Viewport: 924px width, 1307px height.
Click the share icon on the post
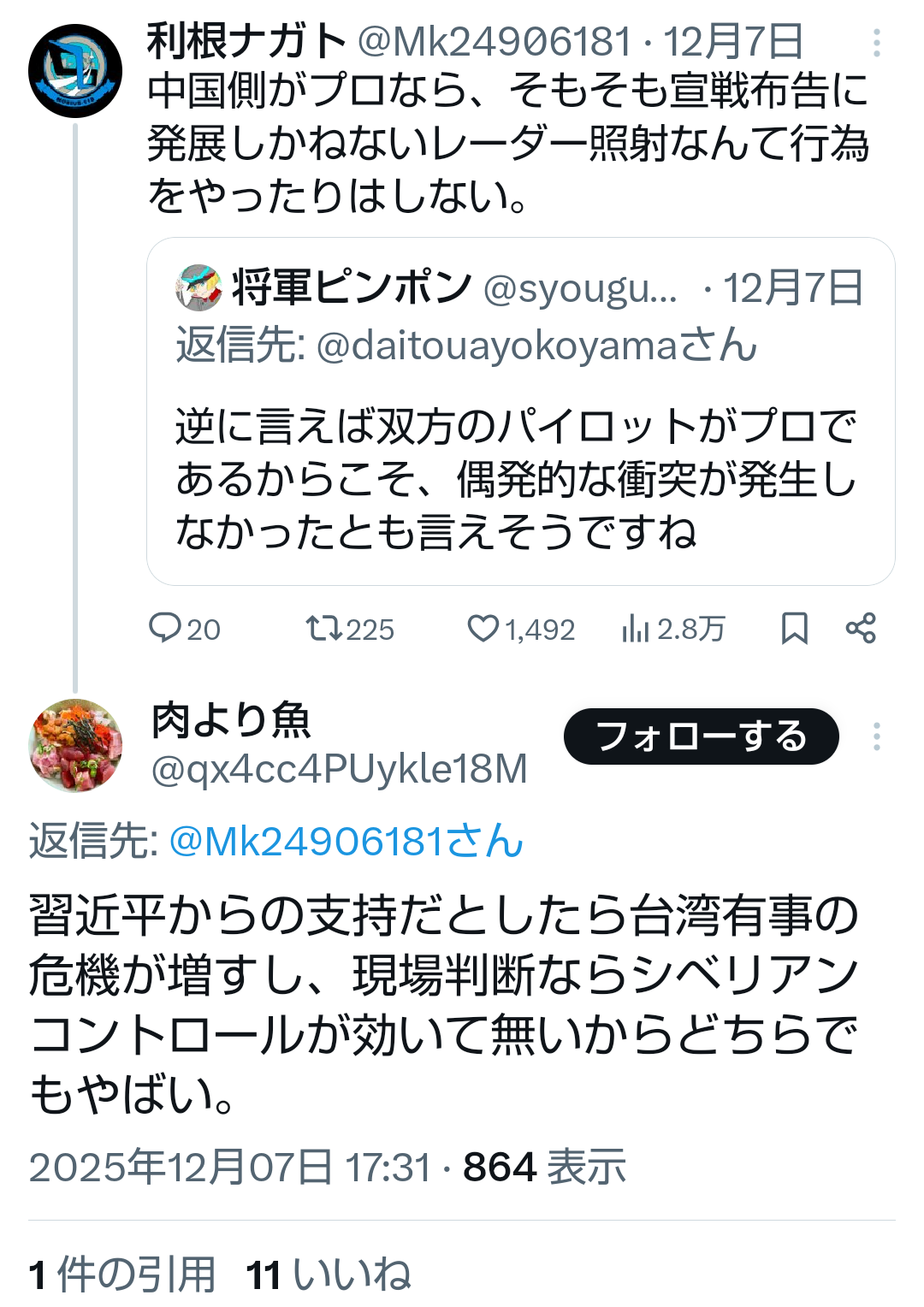click(x=861, y=629)
